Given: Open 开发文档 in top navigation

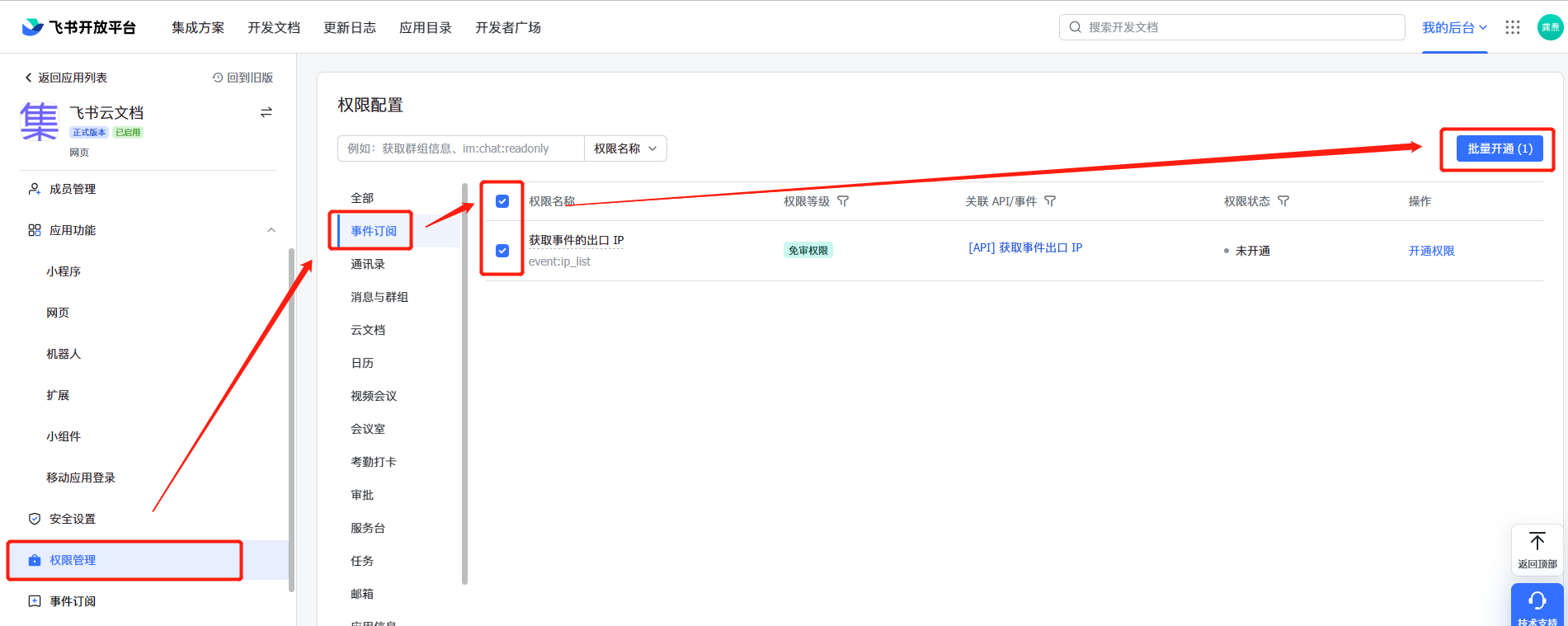Looking at the screenshot, I should pyautogui.click(x=274, y=27).
